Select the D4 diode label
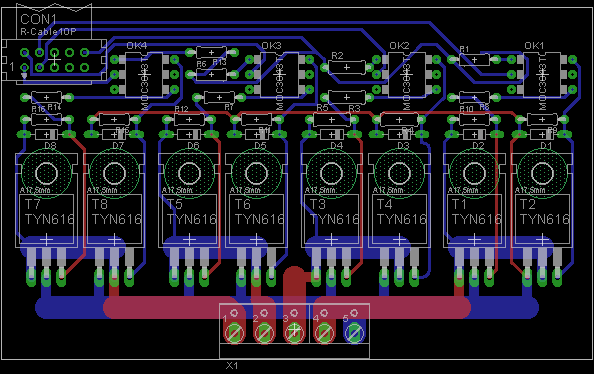This screenshot has height=374, width=594. 336,146
